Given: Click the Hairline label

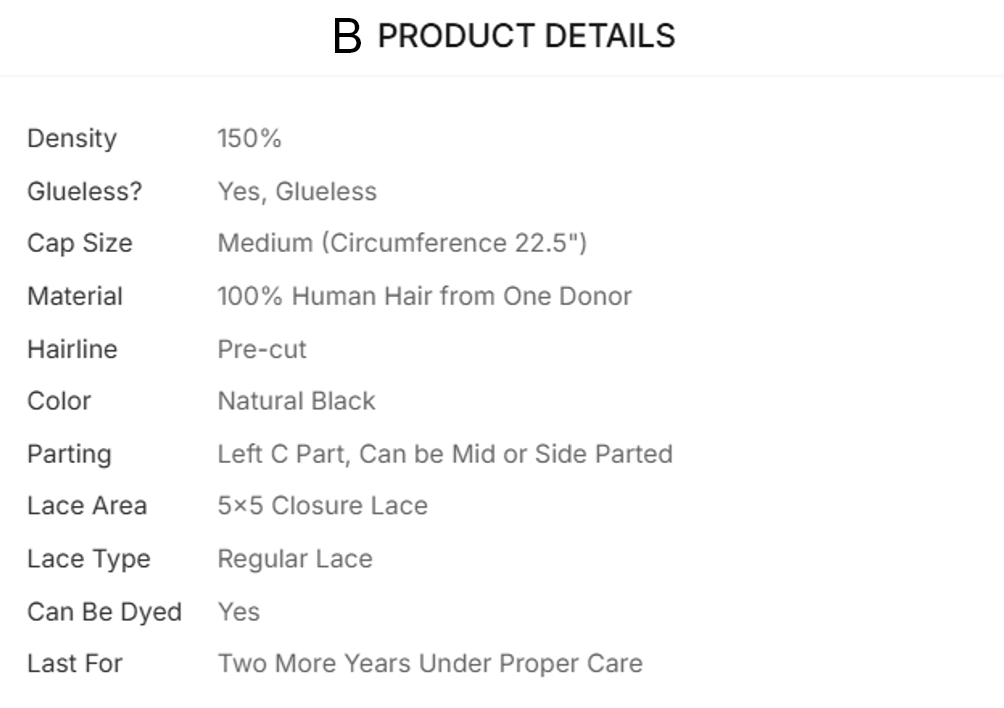Looking at the screenshot, I should 72,350.
